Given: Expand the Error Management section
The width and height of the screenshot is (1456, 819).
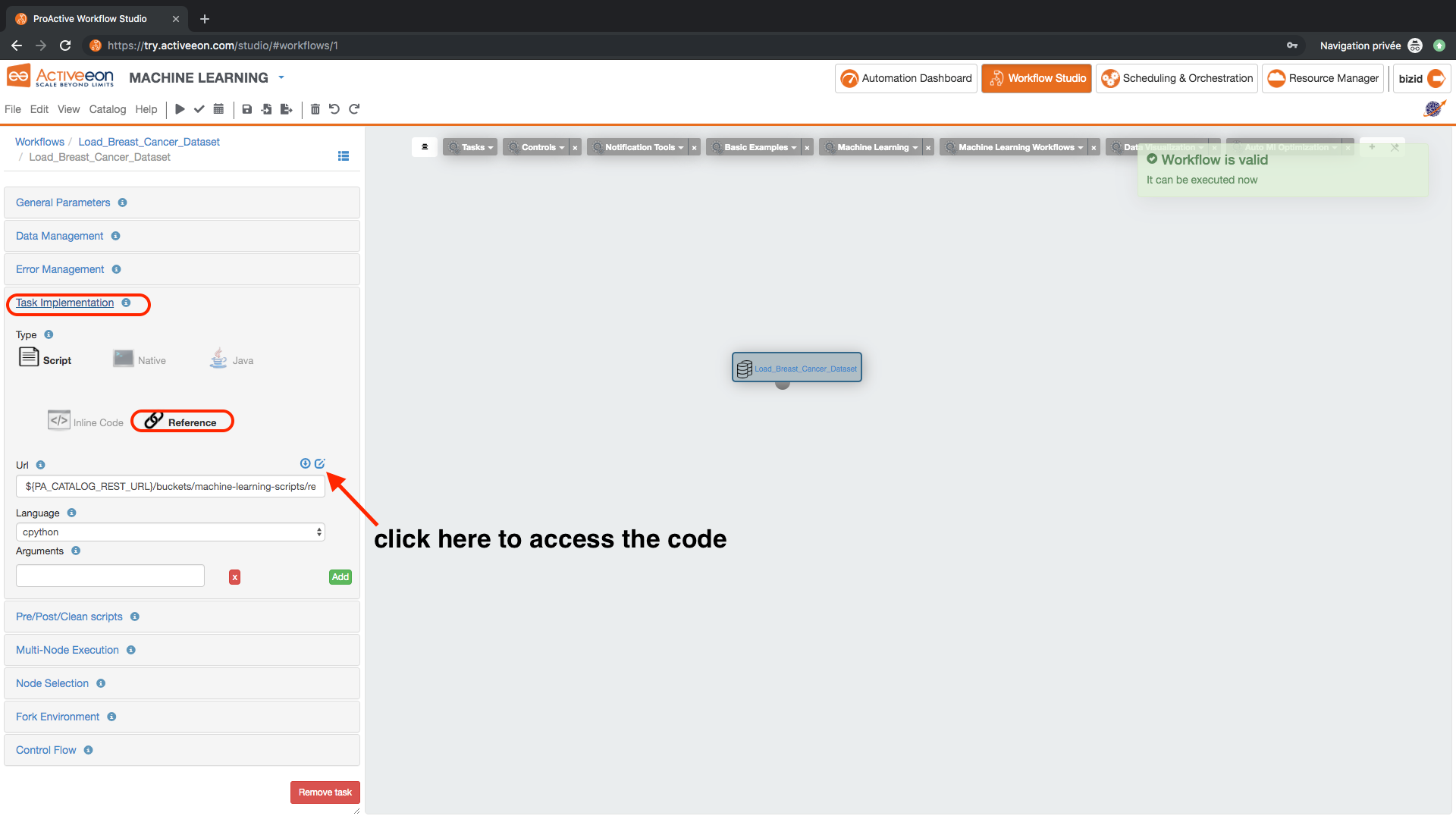Looking at the screenshot, I should click(x=60, y=269).
